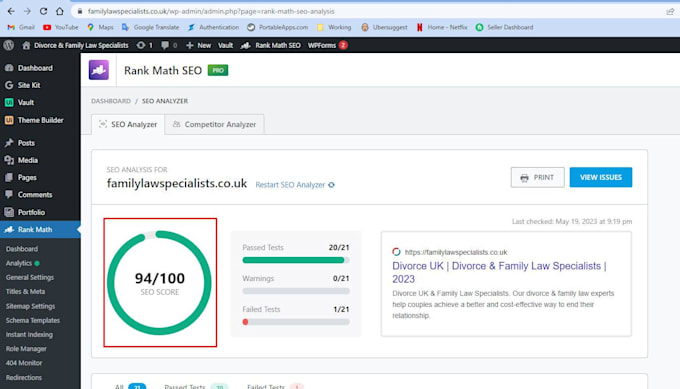Open the Home - Netflix bookmark
680x389 pixels.
[441, 27]
